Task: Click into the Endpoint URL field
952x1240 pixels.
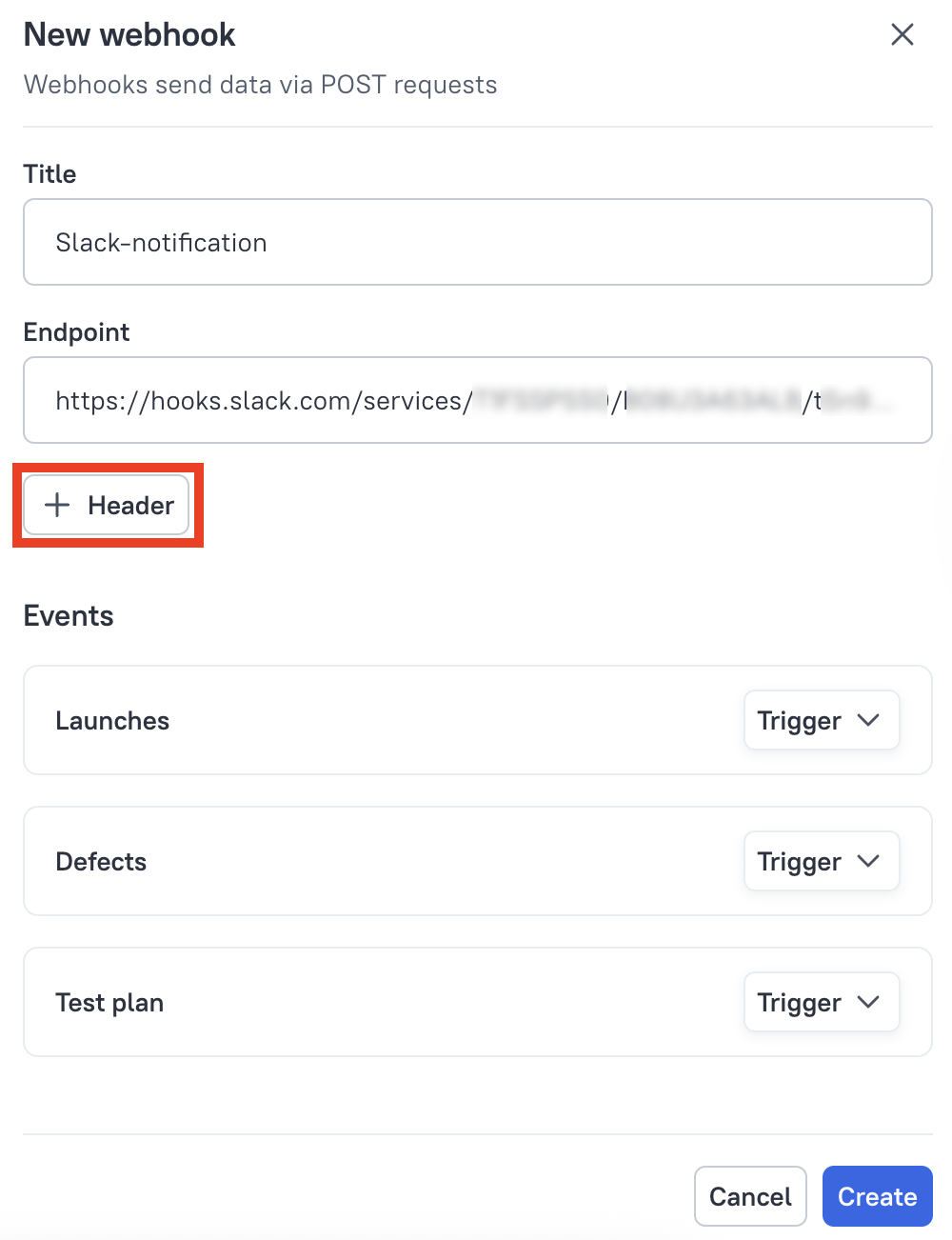Action: pyautogui.click(x=477, y=400)
